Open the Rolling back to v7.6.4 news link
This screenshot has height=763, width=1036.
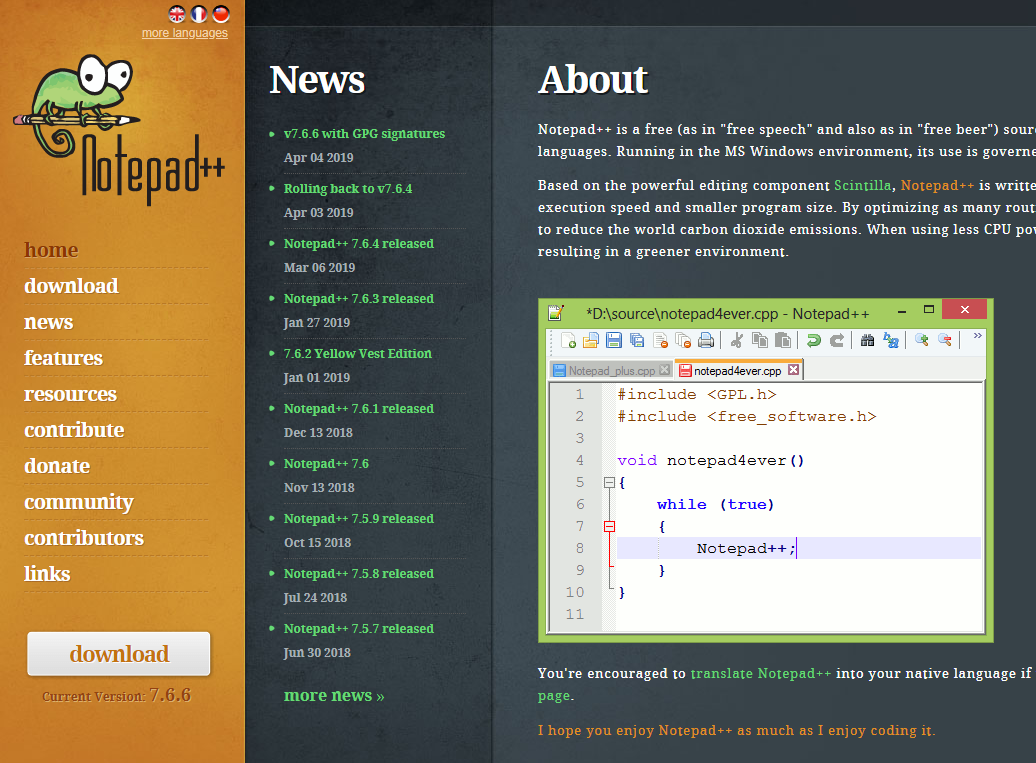pyautogui.click(x=348, y=188)
